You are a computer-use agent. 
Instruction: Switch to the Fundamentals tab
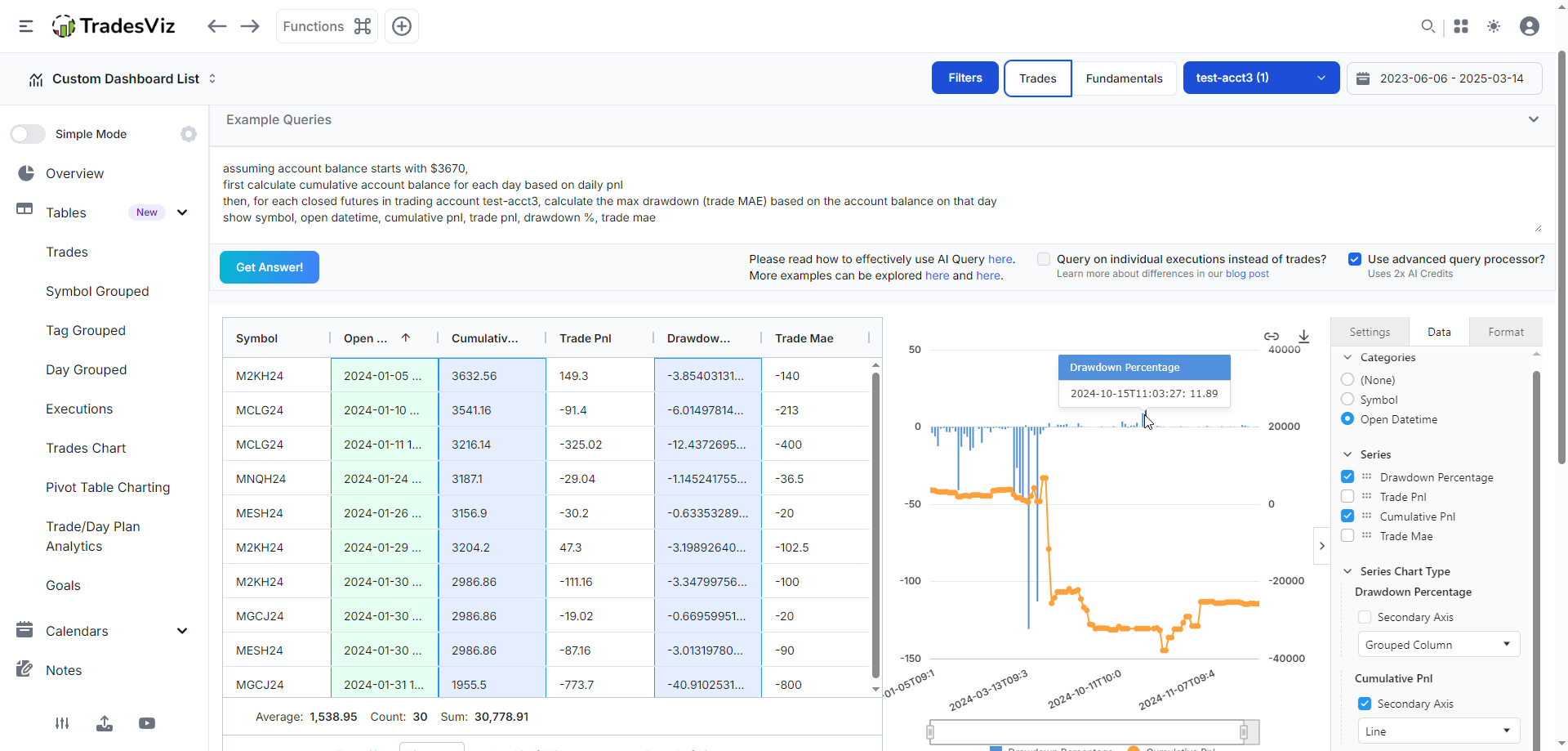(x=1124, y=78)
